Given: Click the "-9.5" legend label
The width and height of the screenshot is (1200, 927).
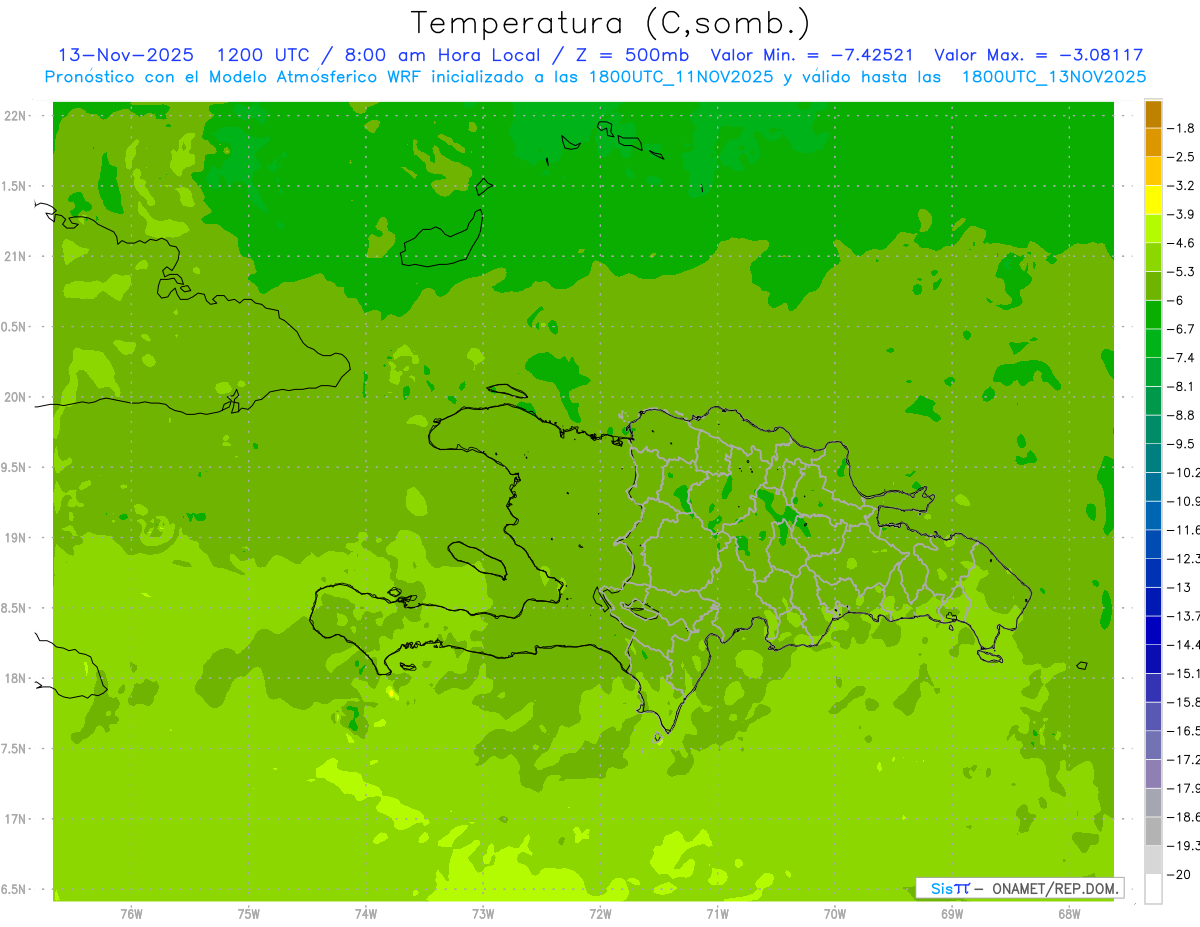Looking at the screenshot, I should [1182, 444].
